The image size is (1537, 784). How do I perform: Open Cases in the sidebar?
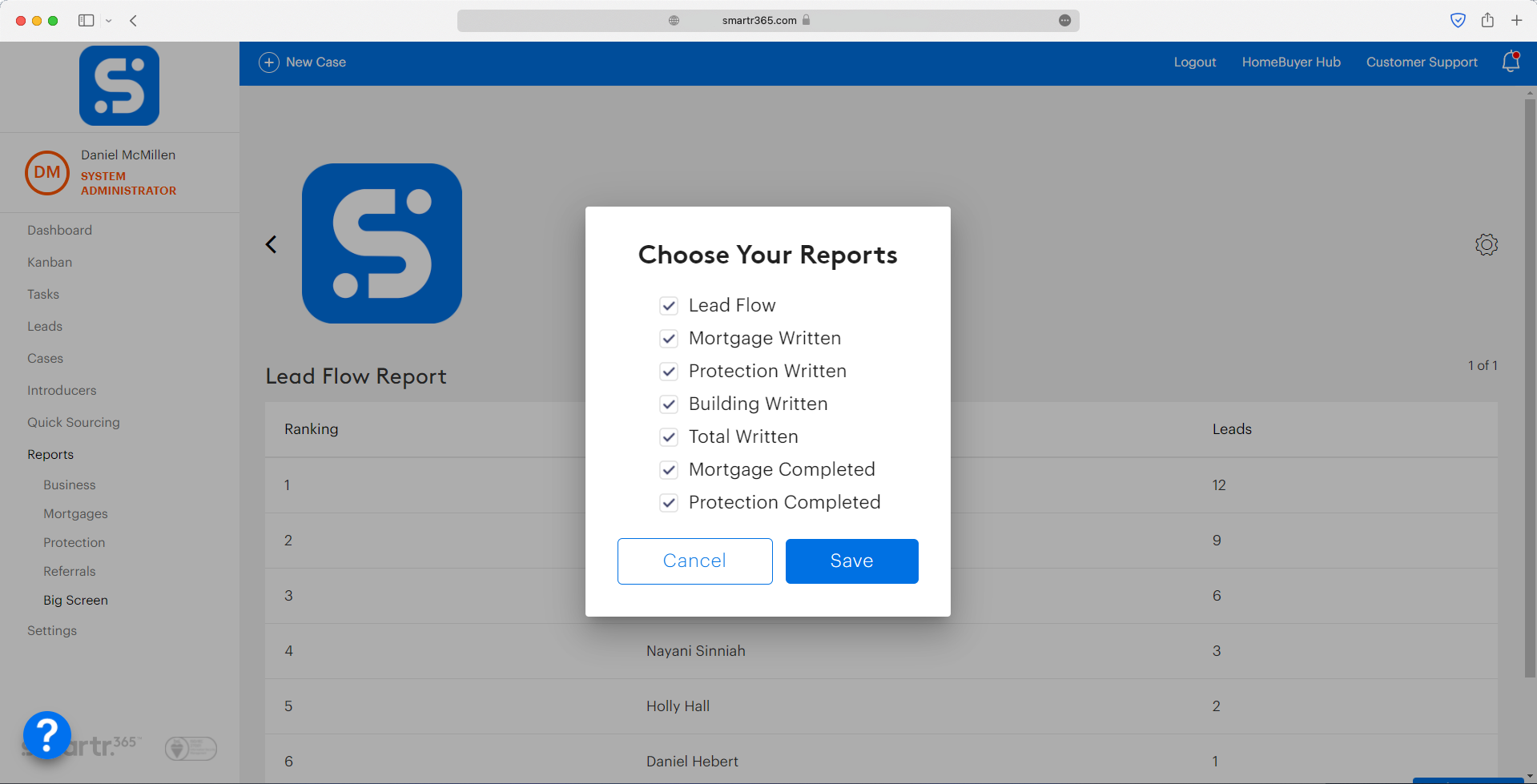45,358
